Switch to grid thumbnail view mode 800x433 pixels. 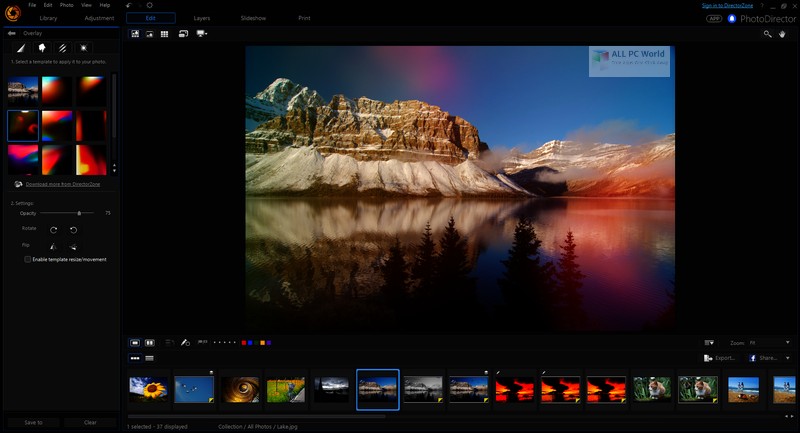pos(164,34)
